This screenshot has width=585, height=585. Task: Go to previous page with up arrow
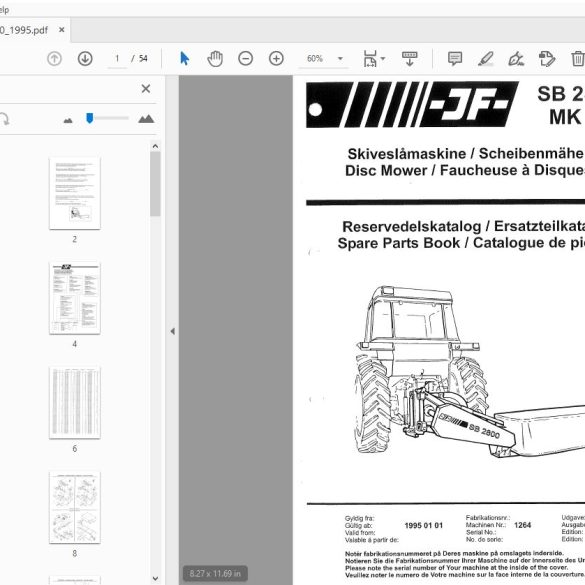click(54, 59)
